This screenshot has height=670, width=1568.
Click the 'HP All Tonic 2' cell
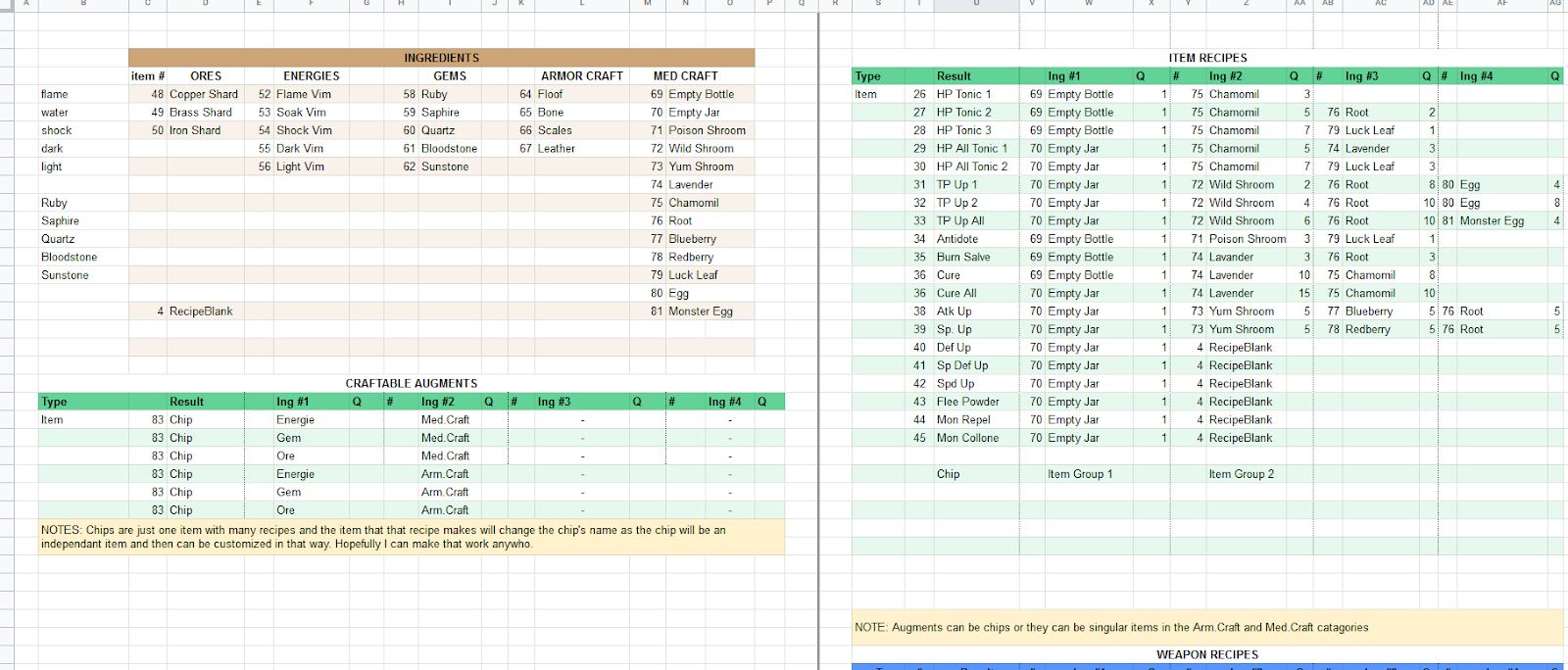coord(976,167)
